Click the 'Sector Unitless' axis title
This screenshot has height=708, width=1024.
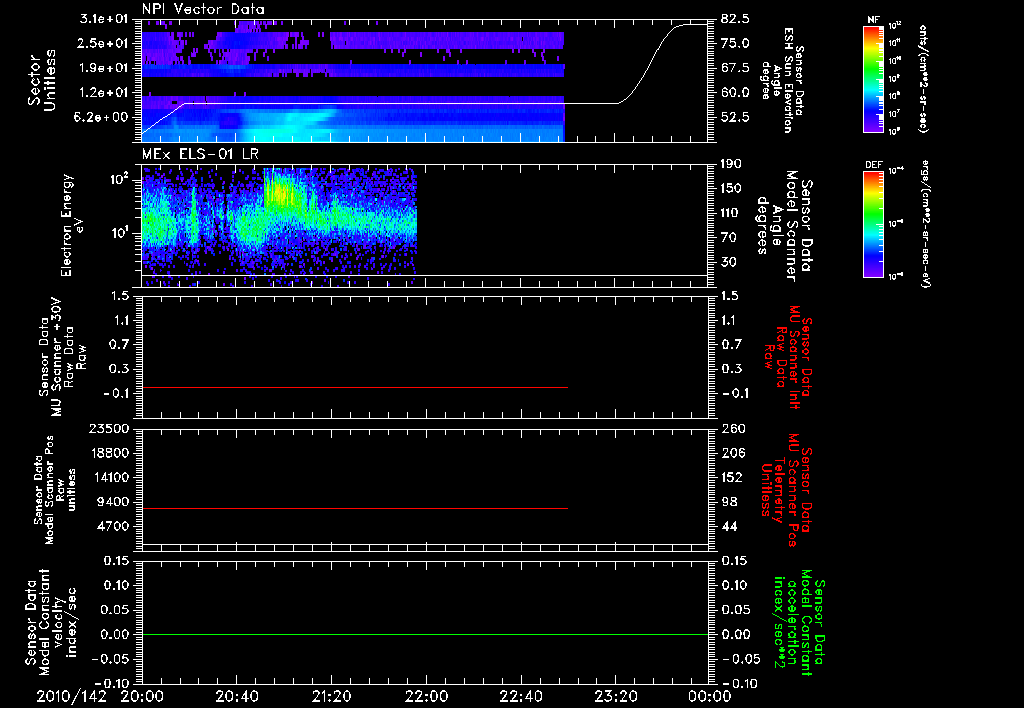42,80
